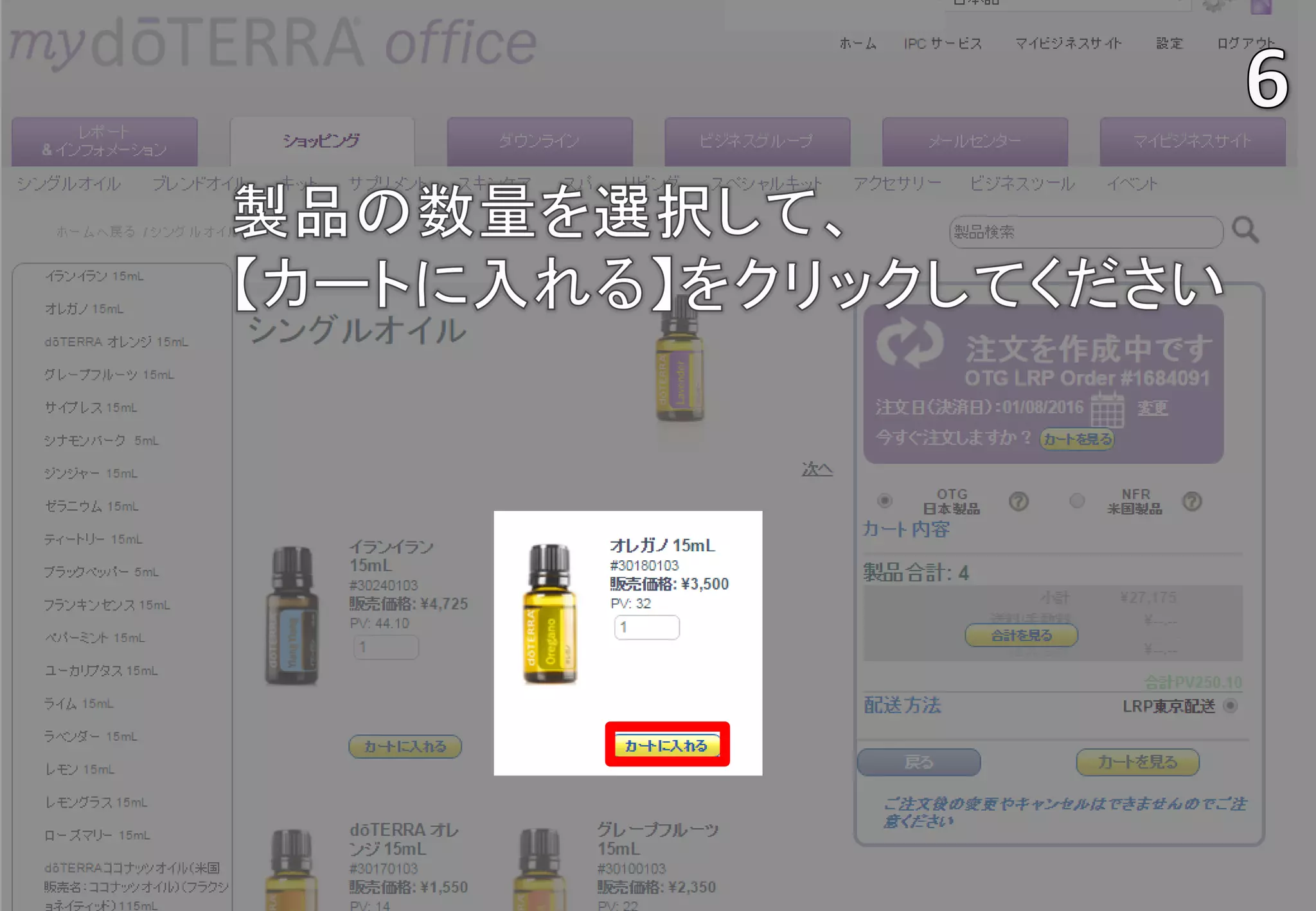Select the NFR 米国製品 radio button
This screenshot has height=911, width=1316.
[1077, 500]
